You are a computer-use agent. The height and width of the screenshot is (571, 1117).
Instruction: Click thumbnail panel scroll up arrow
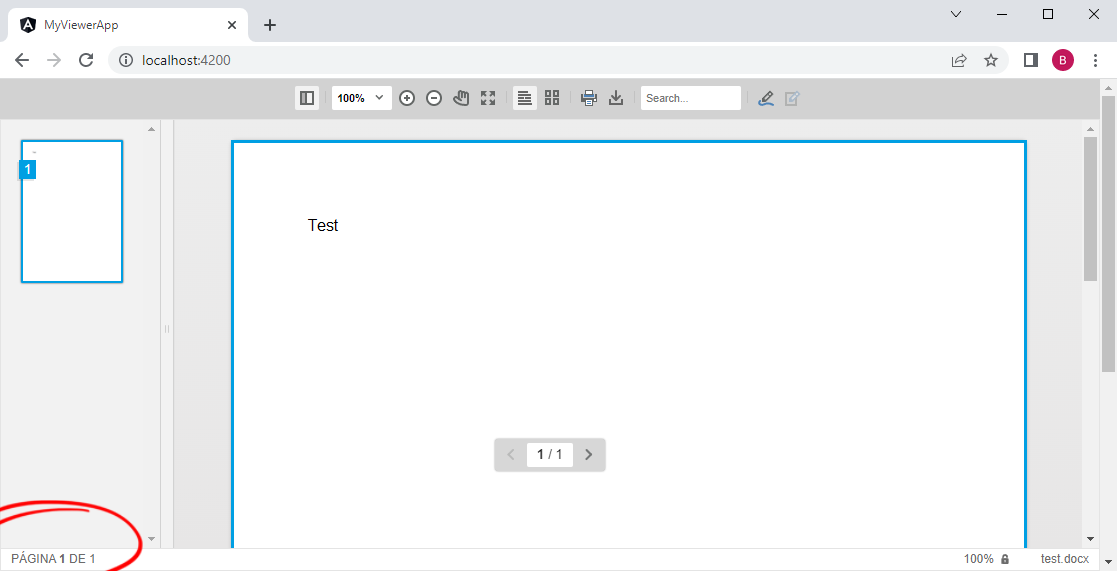point(151,129)
